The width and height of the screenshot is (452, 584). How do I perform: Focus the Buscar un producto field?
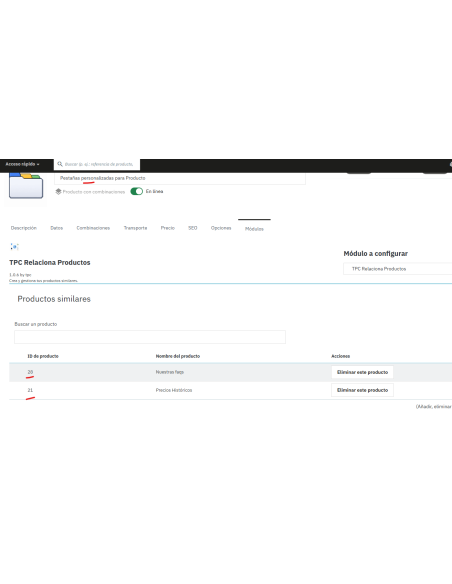(x=150, y=337)
